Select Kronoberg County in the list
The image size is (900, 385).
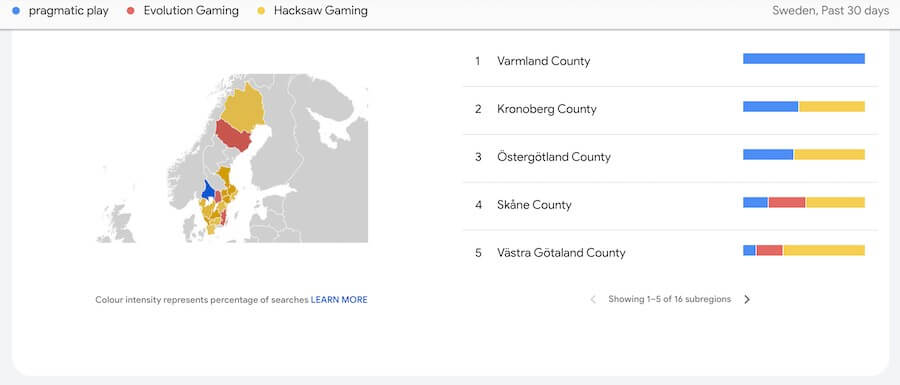pos(670,109)
